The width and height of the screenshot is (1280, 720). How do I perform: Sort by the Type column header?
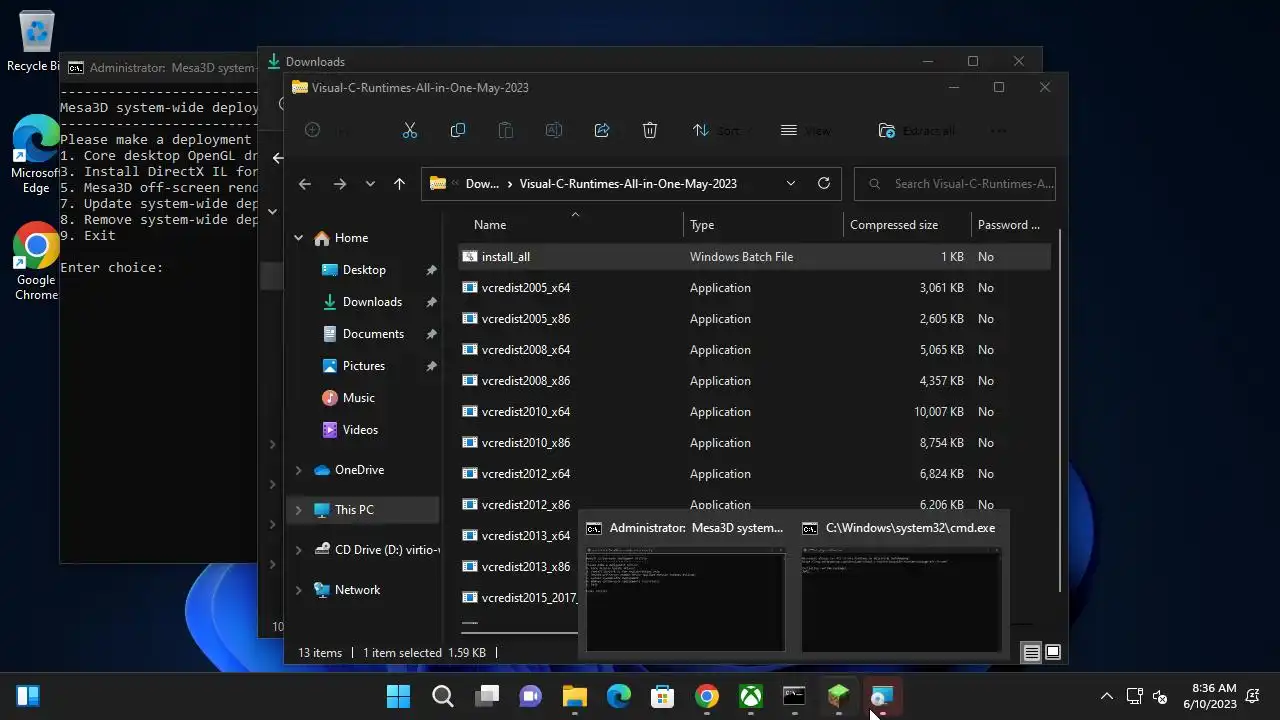coord(702,225)
